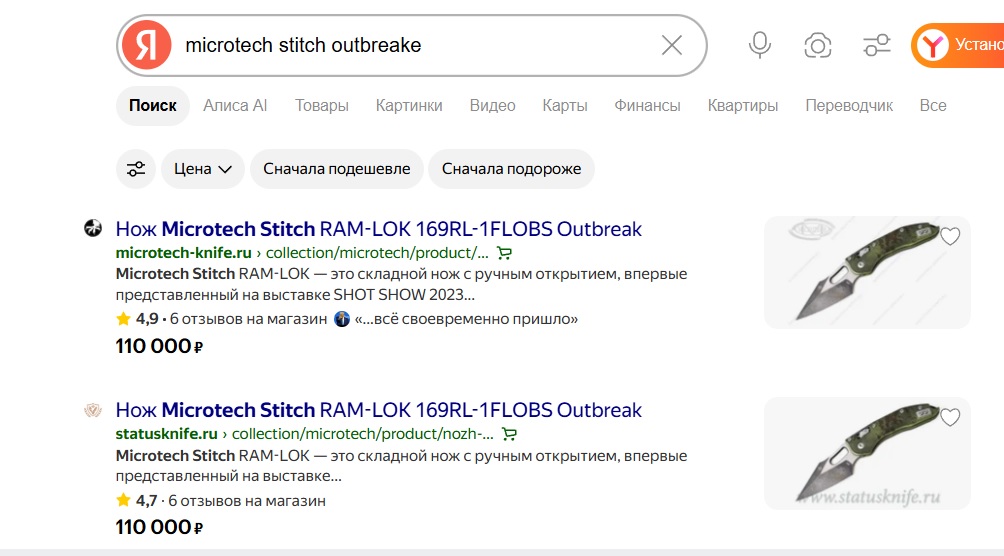Click the shopping cart icon after statusknife.ru
Screen dimensions: 1004x556
click(509, 434)
